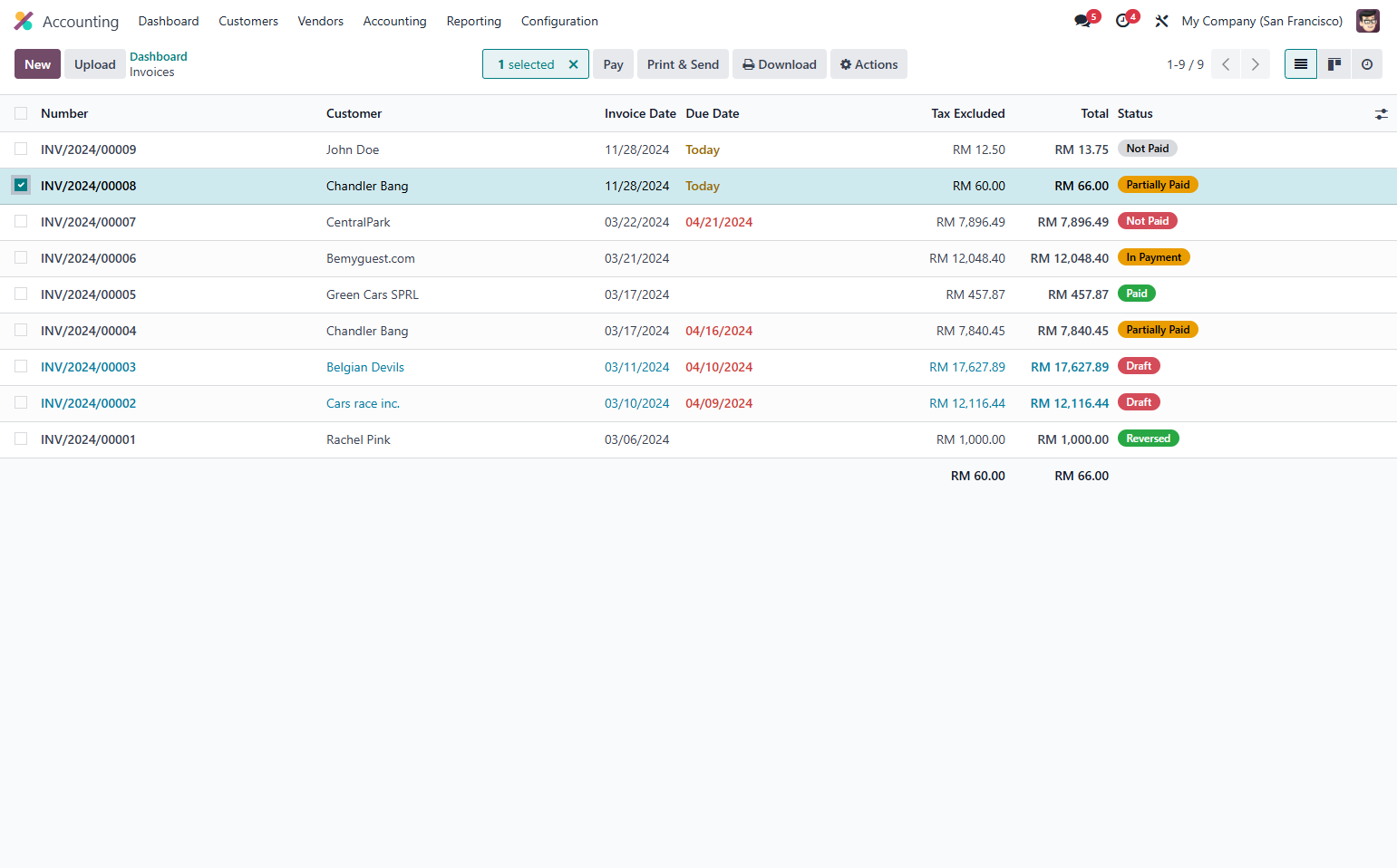Sort by Total column header
This screenshot has width=1397, height=868.
tap(1094, 113)
